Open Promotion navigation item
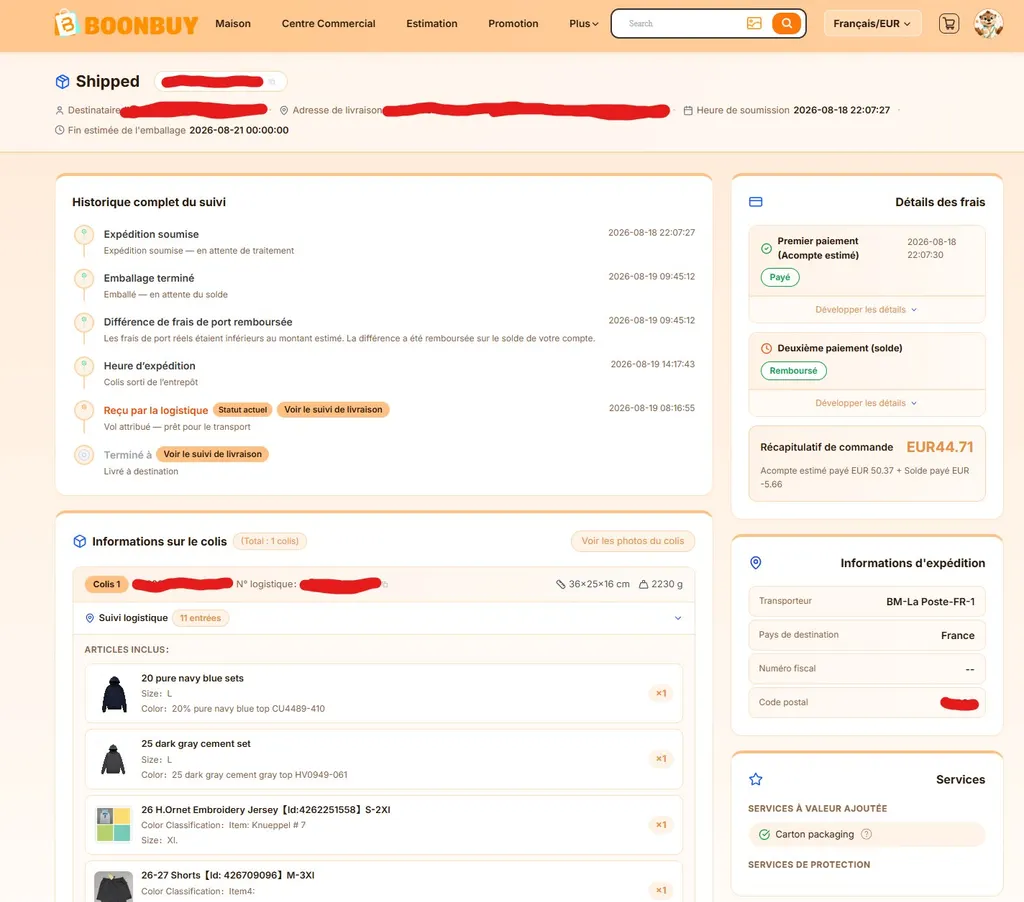1024x902 pixels. pos(513,24)
